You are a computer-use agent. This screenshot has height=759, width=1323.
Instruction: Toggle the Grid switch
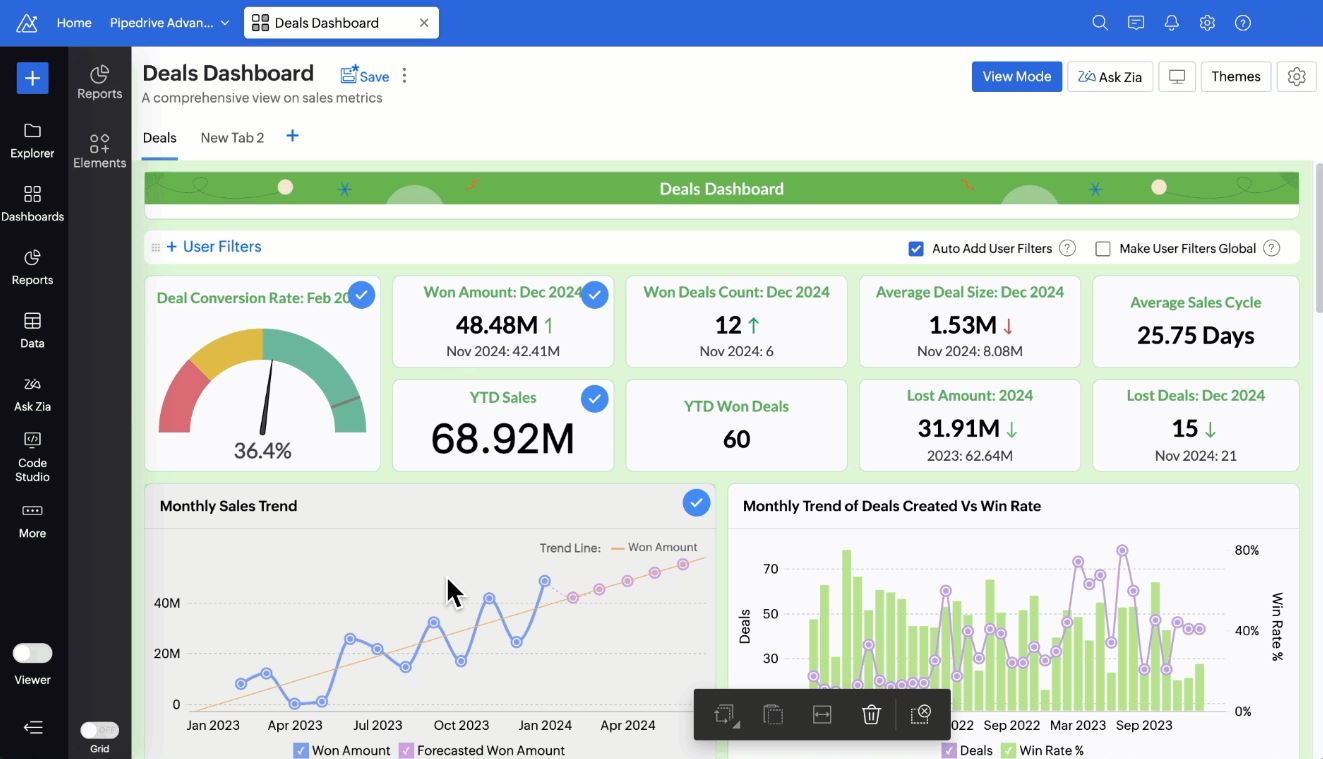(x=99, y=730)
